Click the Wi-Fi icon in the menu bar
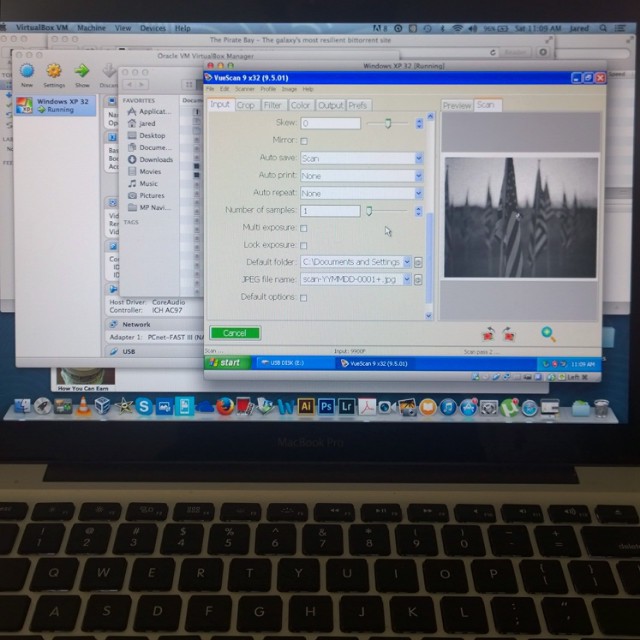Screen dimensions: 640x640 click(458, 28)
